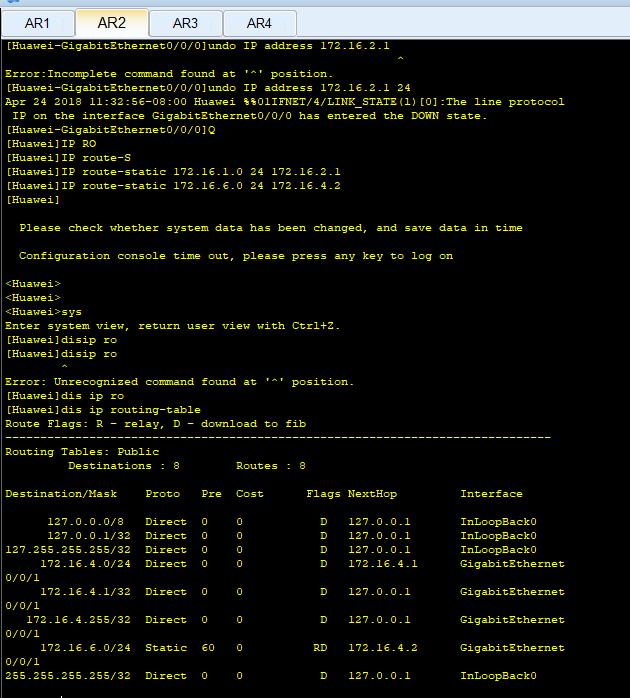Click the 'Route Flags: R - relay' line
The image size is (630, 698).
tap(155, 424)
